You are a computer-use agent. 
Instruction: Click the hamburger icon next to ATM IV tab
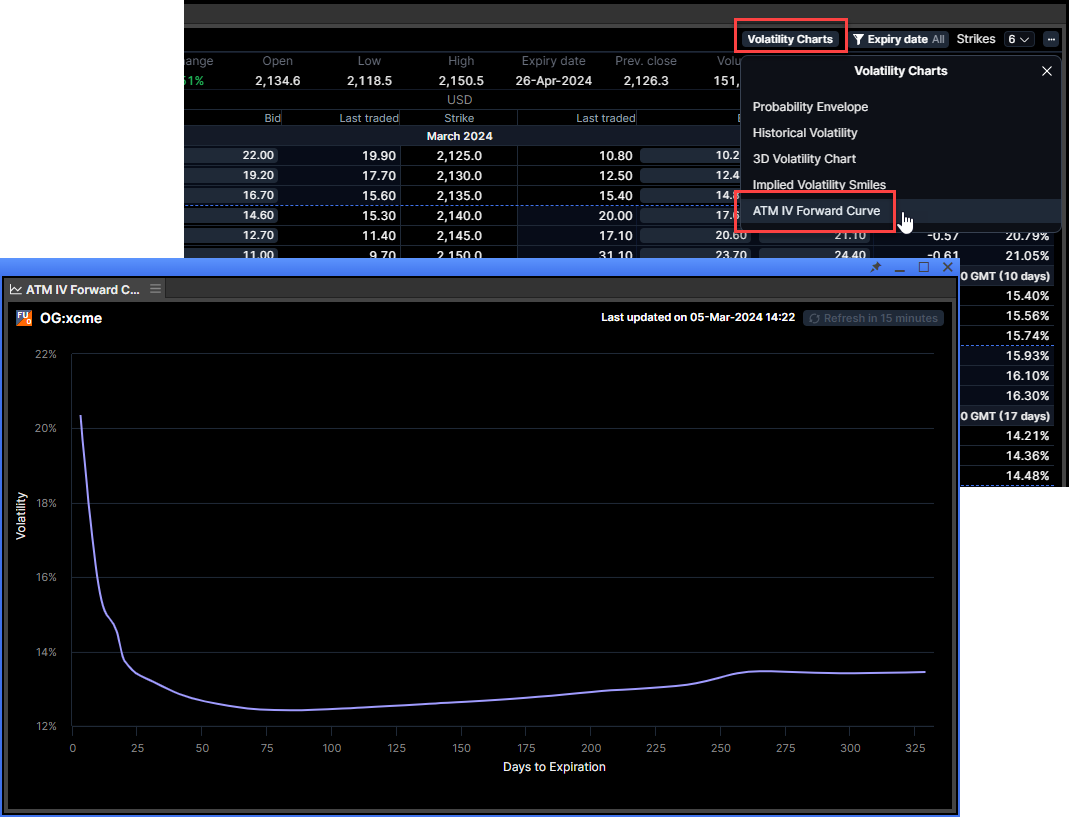pyautogui.click(x=156, y=288)
